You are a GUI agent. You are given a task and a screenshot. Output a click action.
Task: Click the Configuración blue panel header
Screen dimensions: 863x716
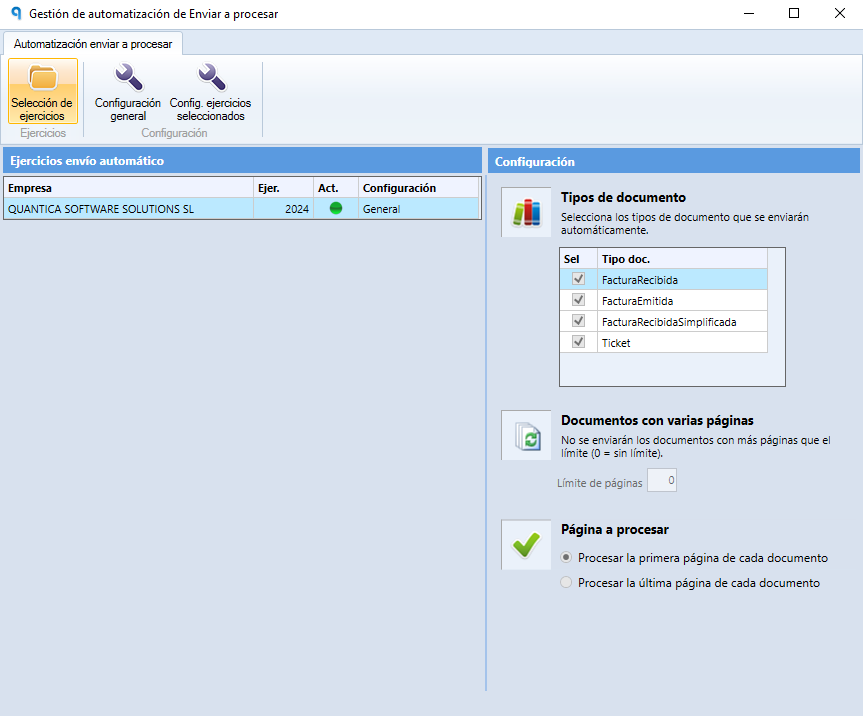(x=674, y=161)
